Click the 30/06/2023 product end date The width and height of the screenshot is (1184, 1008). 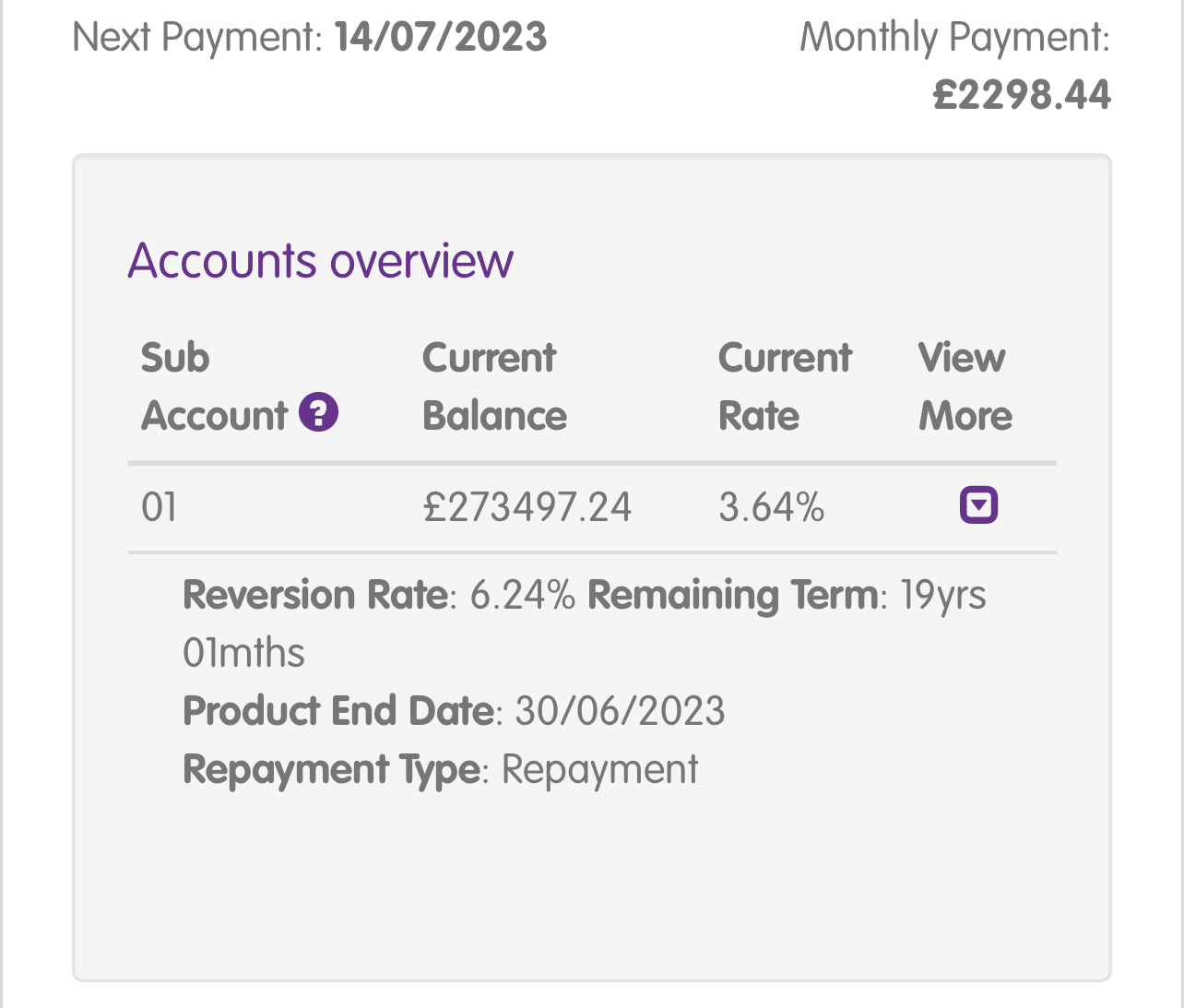point(620,711)
